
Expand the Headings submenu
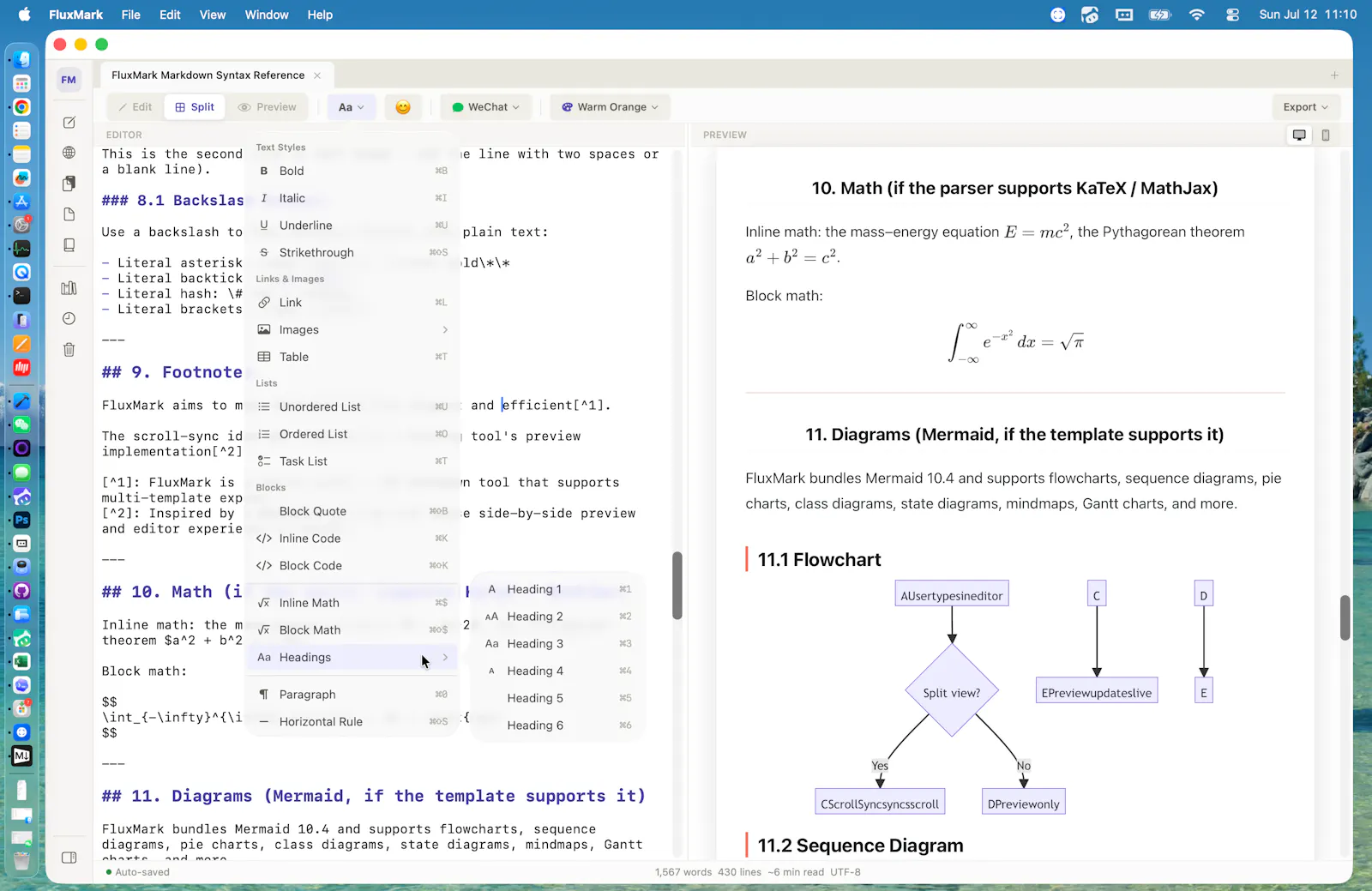(353, 658)
